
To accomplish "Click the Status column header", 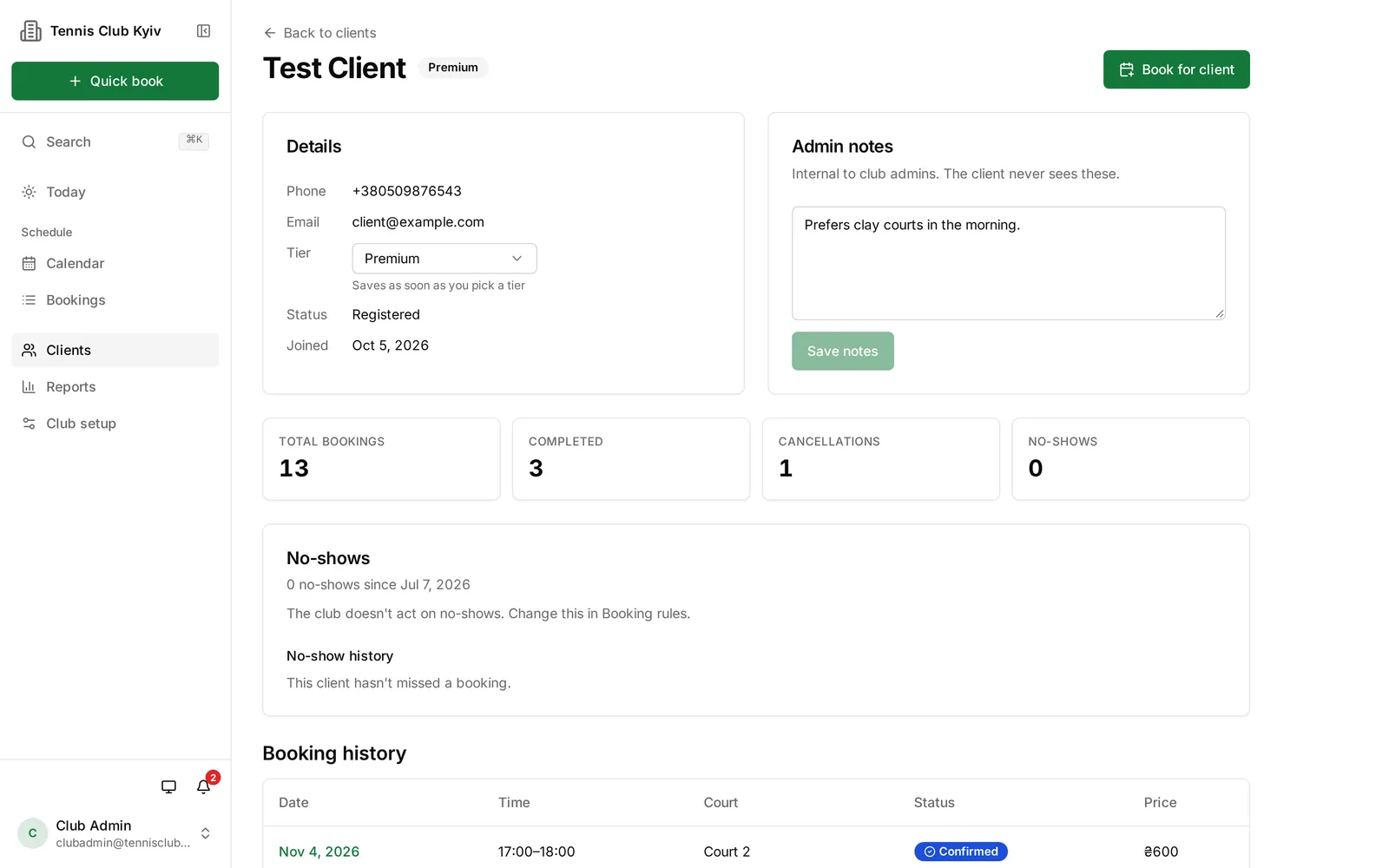I will tap(934, 803).
